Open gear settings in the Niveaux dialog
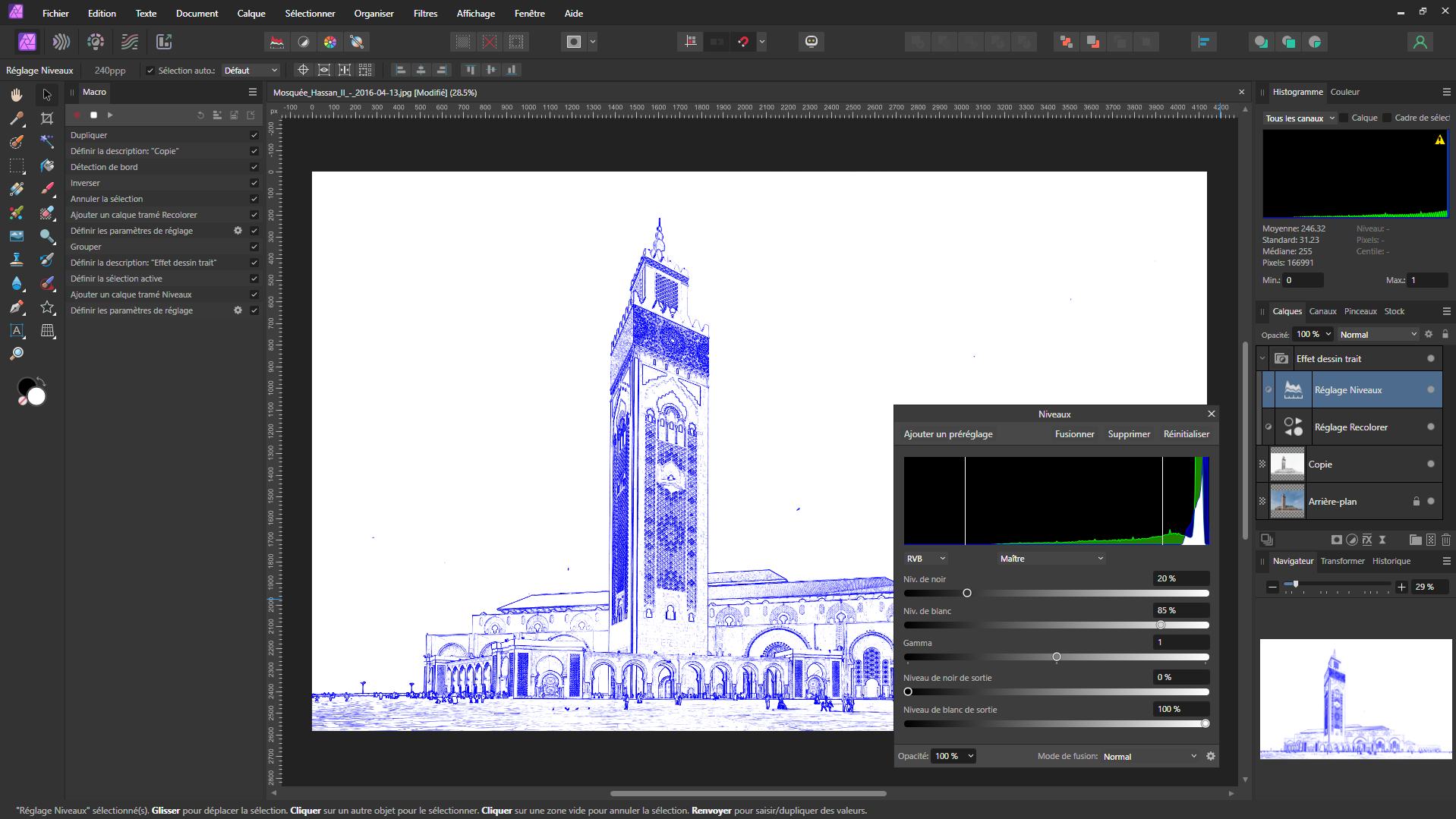The height and width of the screenshot is (819, 1456). (1211, 756)
